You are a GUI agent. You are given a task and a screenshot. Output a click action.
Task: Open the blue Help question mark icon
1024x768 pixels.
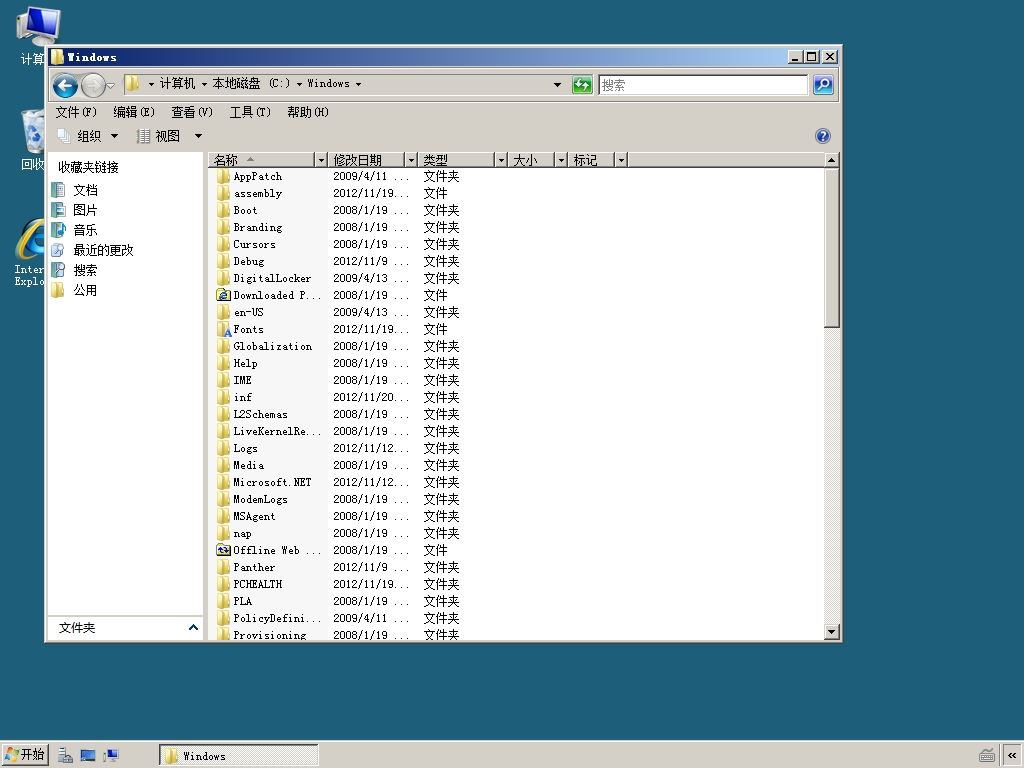[823, 136]
